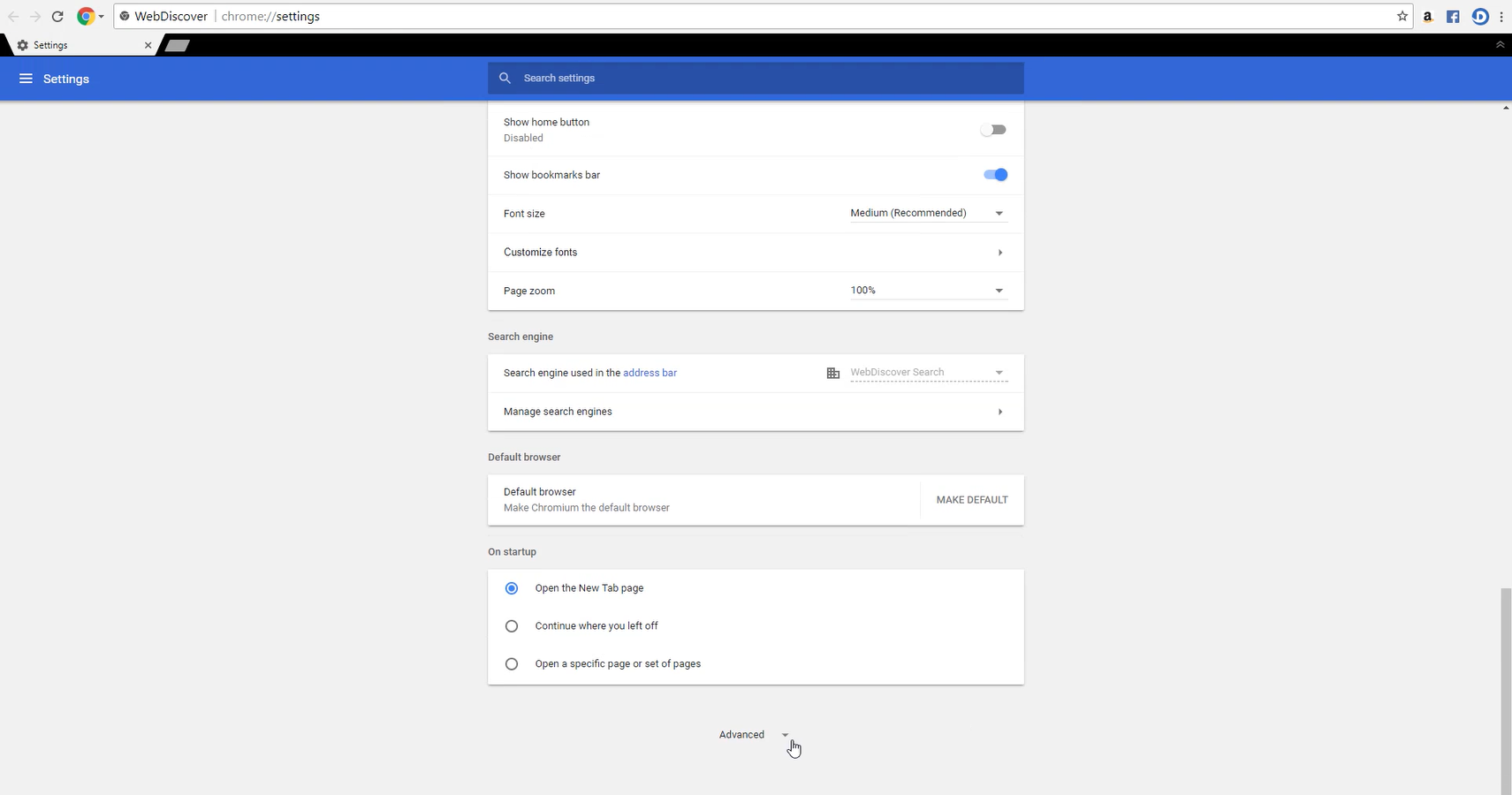Click the scrollbar up arrow
The width and height of the screenshot is (1512, 795).
pyautogui.click(x=1506, y=108)
